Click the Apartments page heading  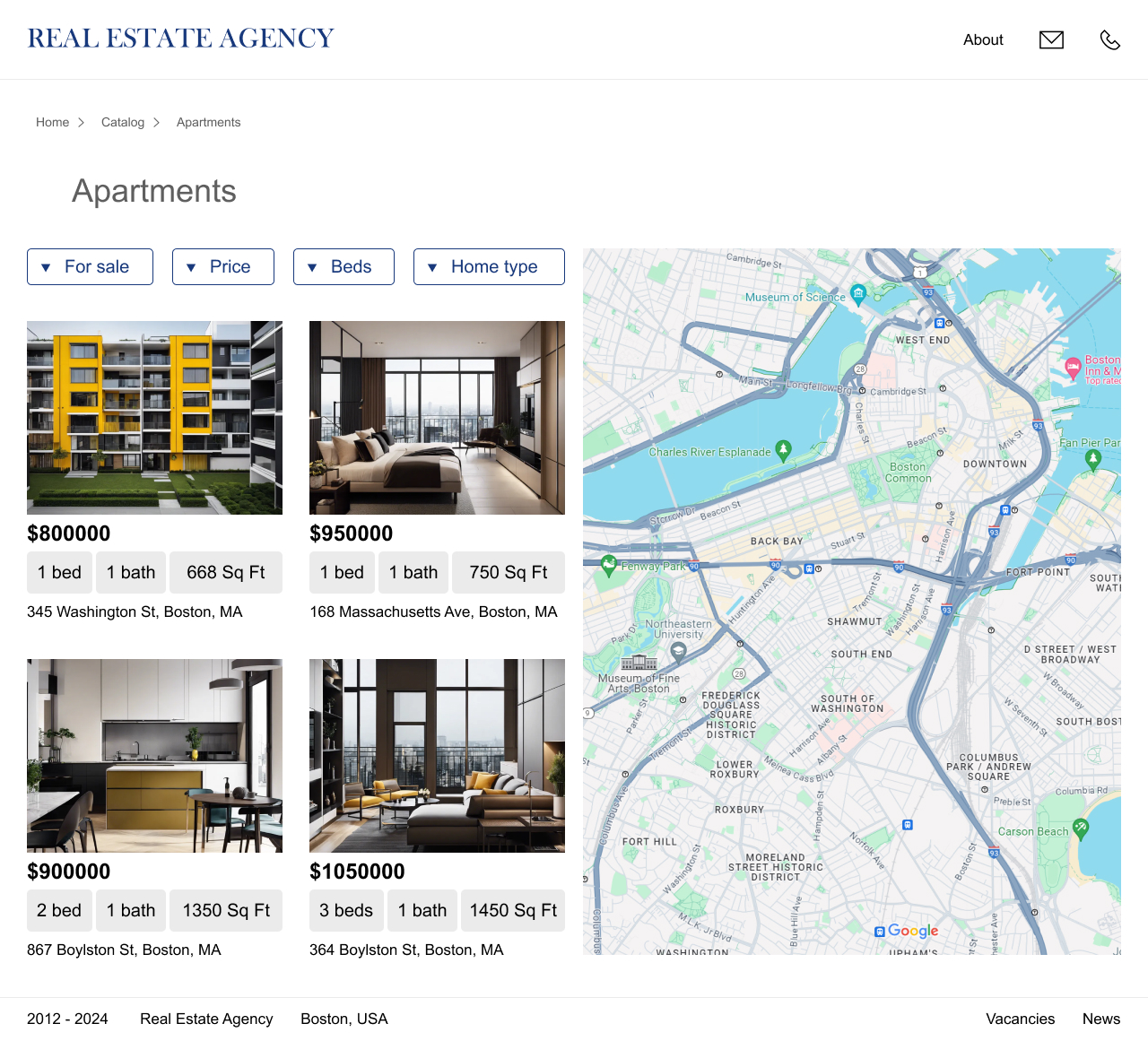(154, 191)
